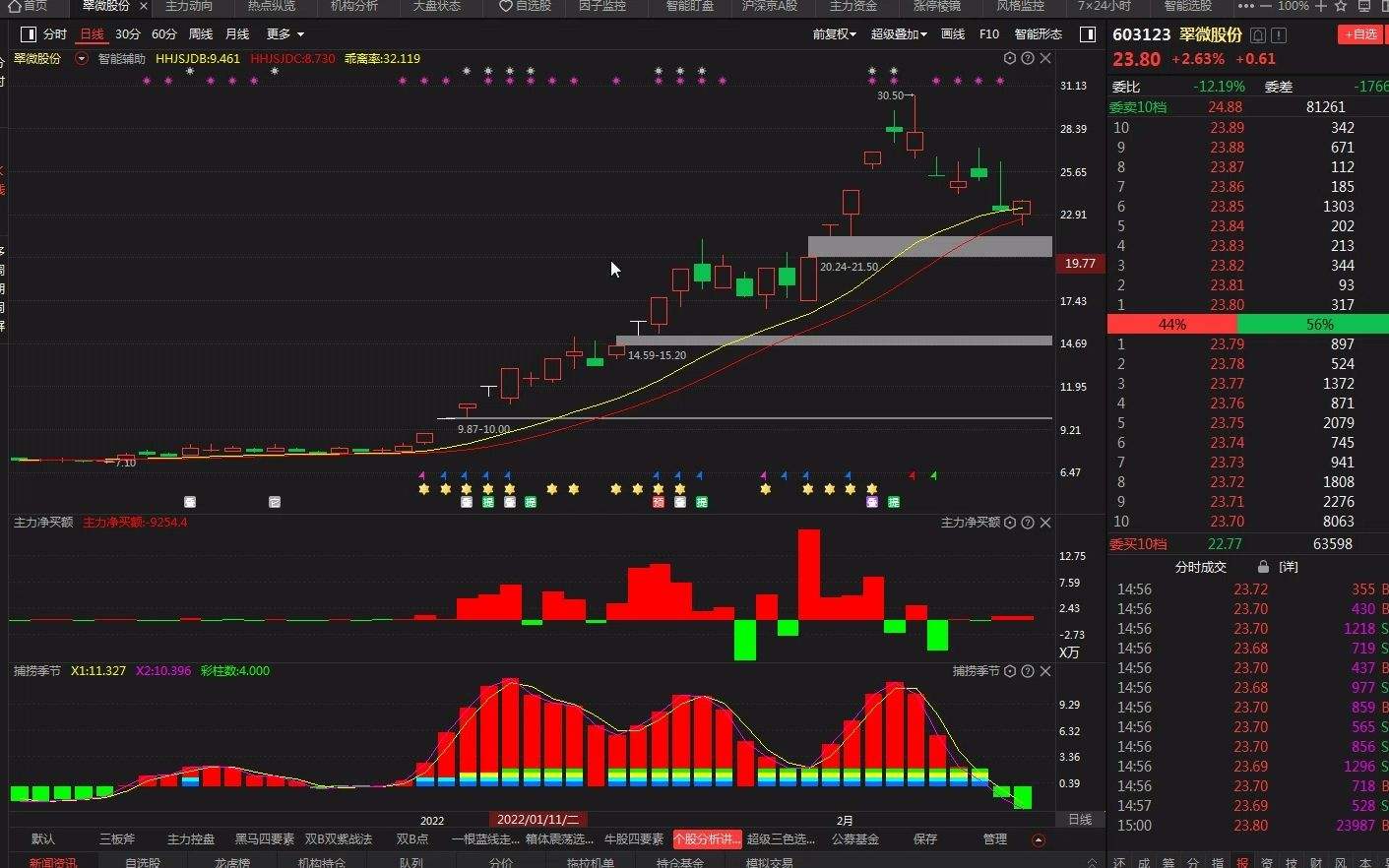The image size is (1389, 868).
Task: Close the main chart indicator header
Action: pyautogui.click(x=1045, y=58)
